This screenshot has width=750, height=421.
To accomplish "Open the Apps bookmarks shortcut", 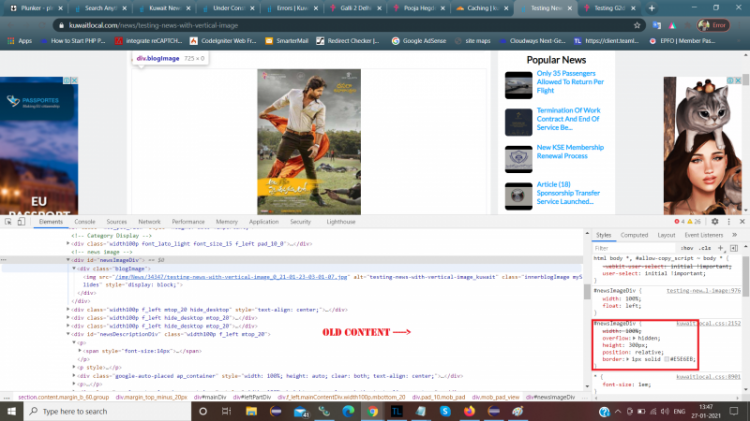I will (x=20, y=41).
